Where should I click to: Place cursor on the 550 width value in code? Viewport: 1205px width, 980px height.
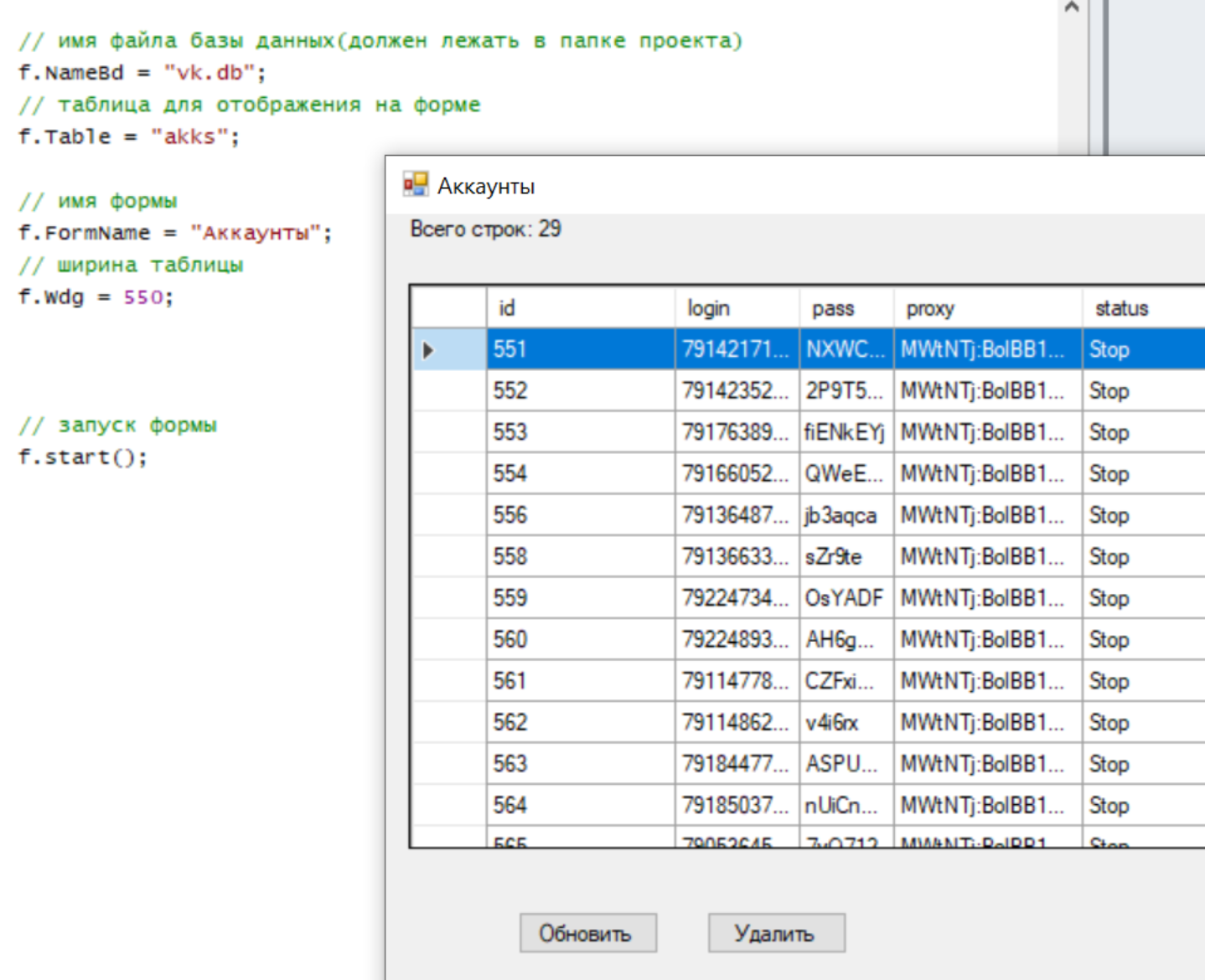[x=142, y=297]
